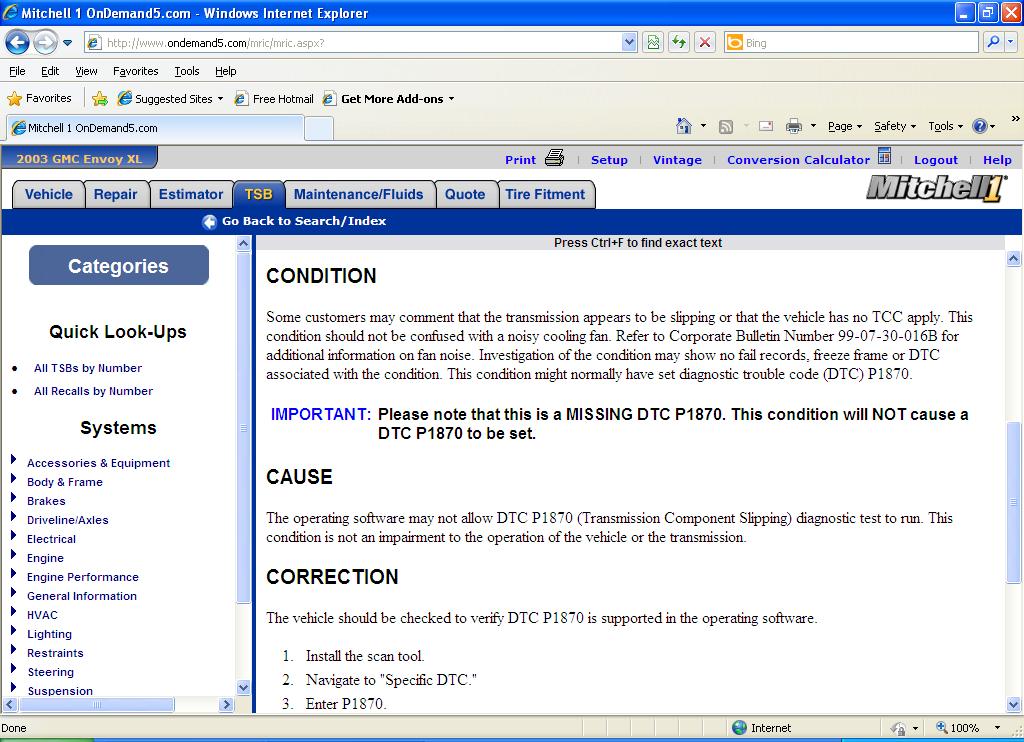Click the red Stop loading X icon

tap(705, 43)
